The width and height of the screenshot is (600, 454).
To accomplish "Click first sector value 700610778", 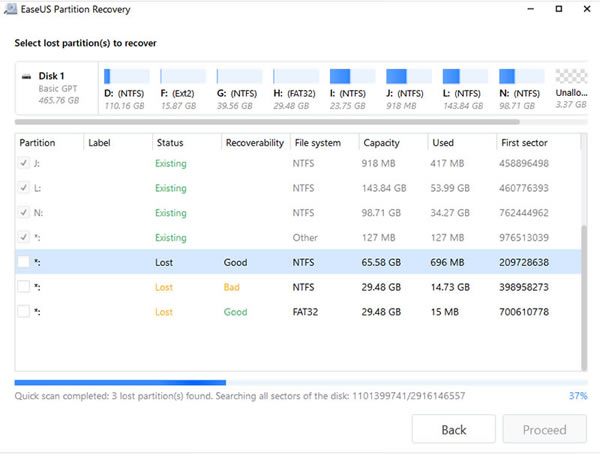I will tap(524, 312).
